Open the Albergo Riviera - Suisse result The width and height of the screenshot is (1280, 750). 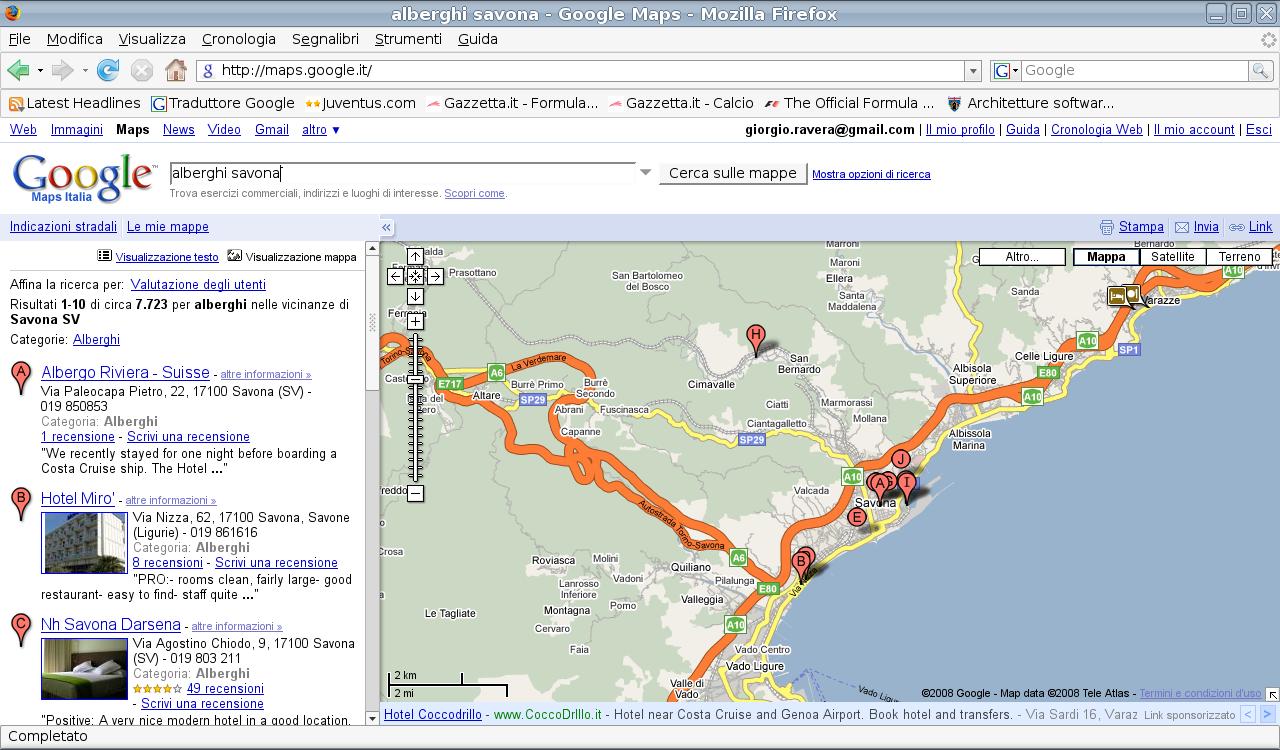pyautogui.click(x=125, y=372)
